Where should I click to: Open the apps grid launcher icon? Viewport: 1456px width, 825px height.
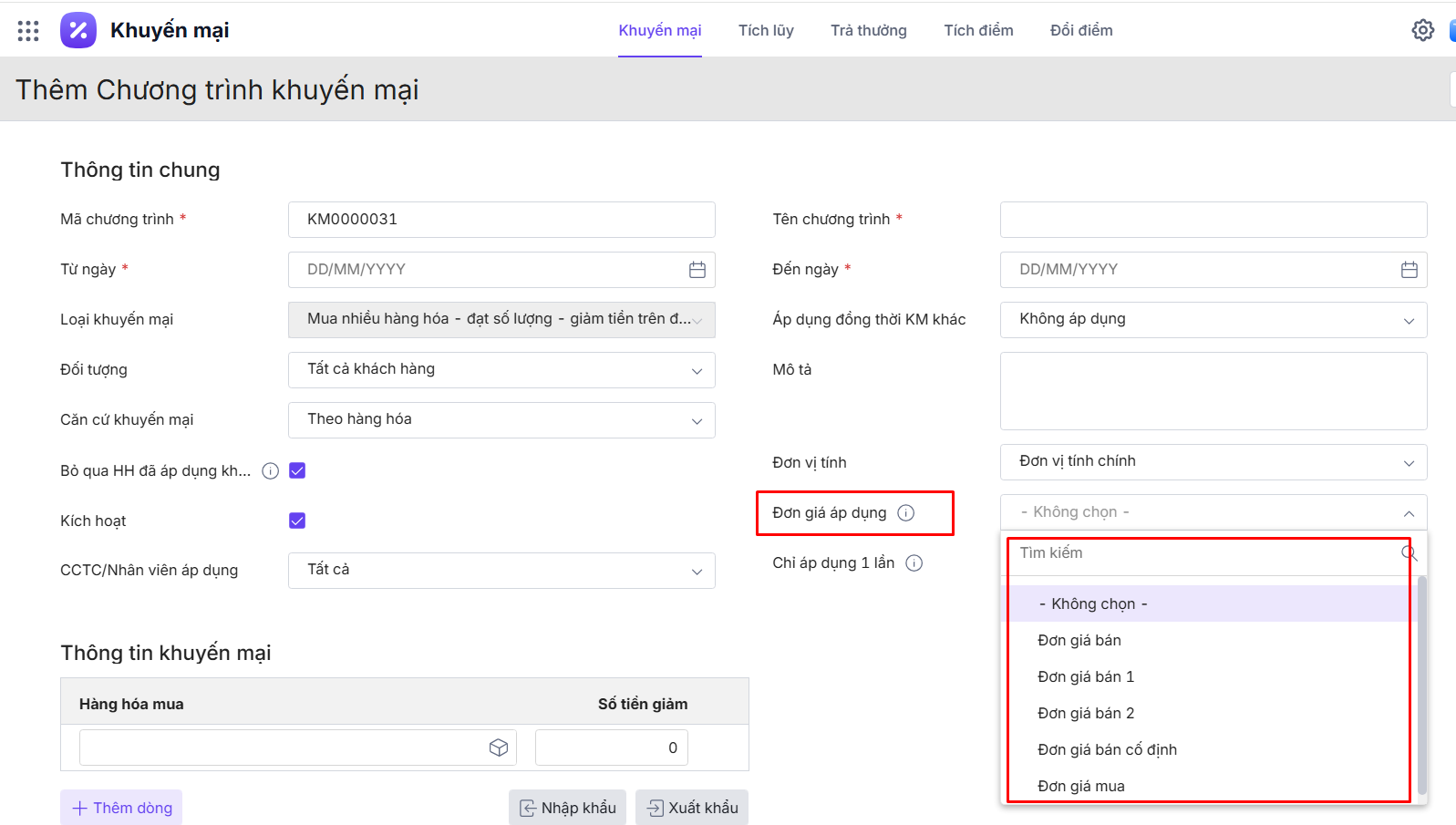tap(28, 31)
